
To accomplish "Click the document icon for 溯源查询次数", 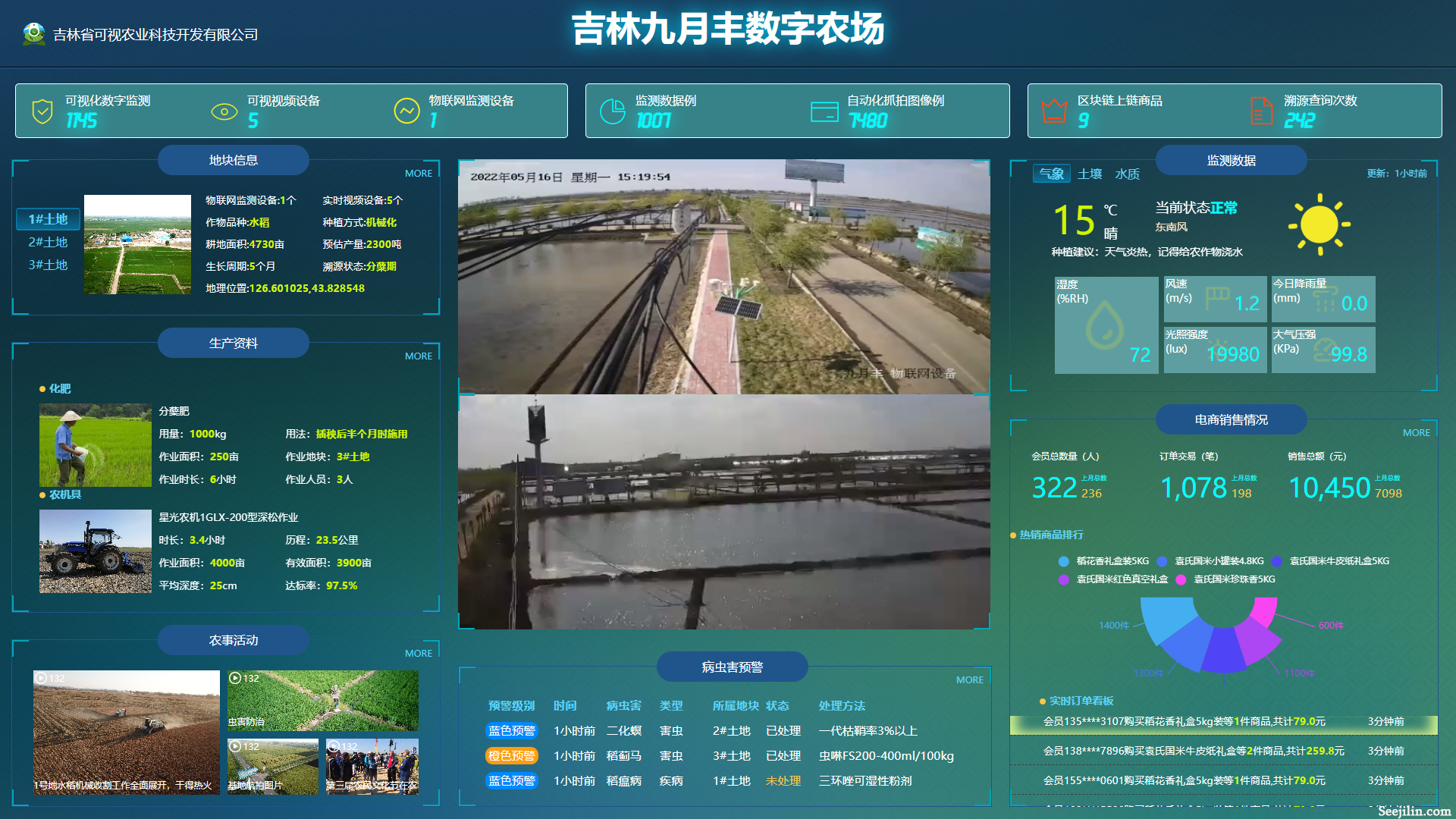I will pos(1261,111).
